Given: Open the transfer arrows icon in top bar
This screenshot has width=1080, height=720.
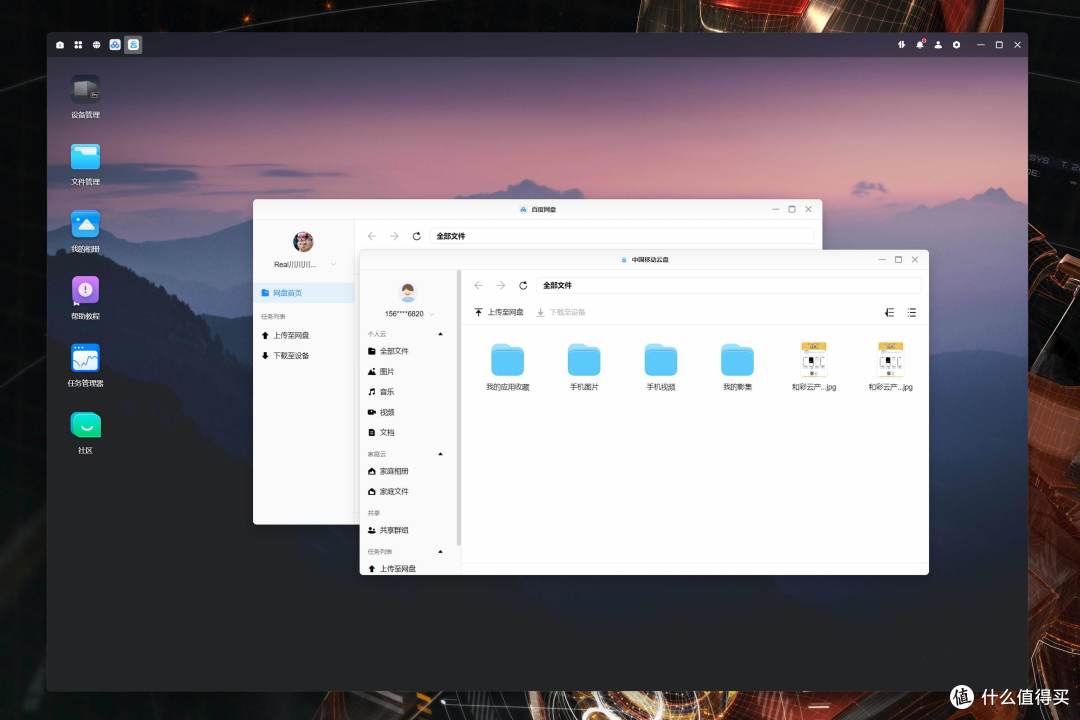Looking at the screenshot, I should 901,45.
